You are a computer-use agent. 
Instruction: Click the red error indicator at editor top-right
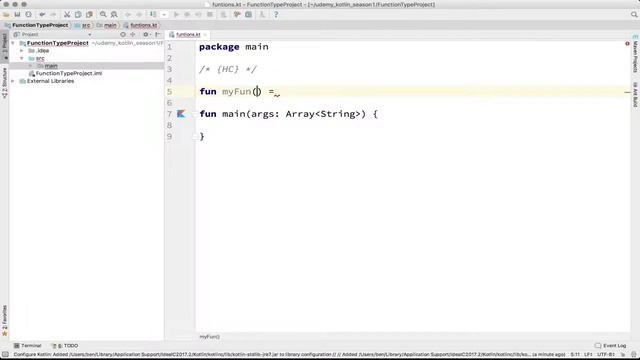[x=627, y=43]
